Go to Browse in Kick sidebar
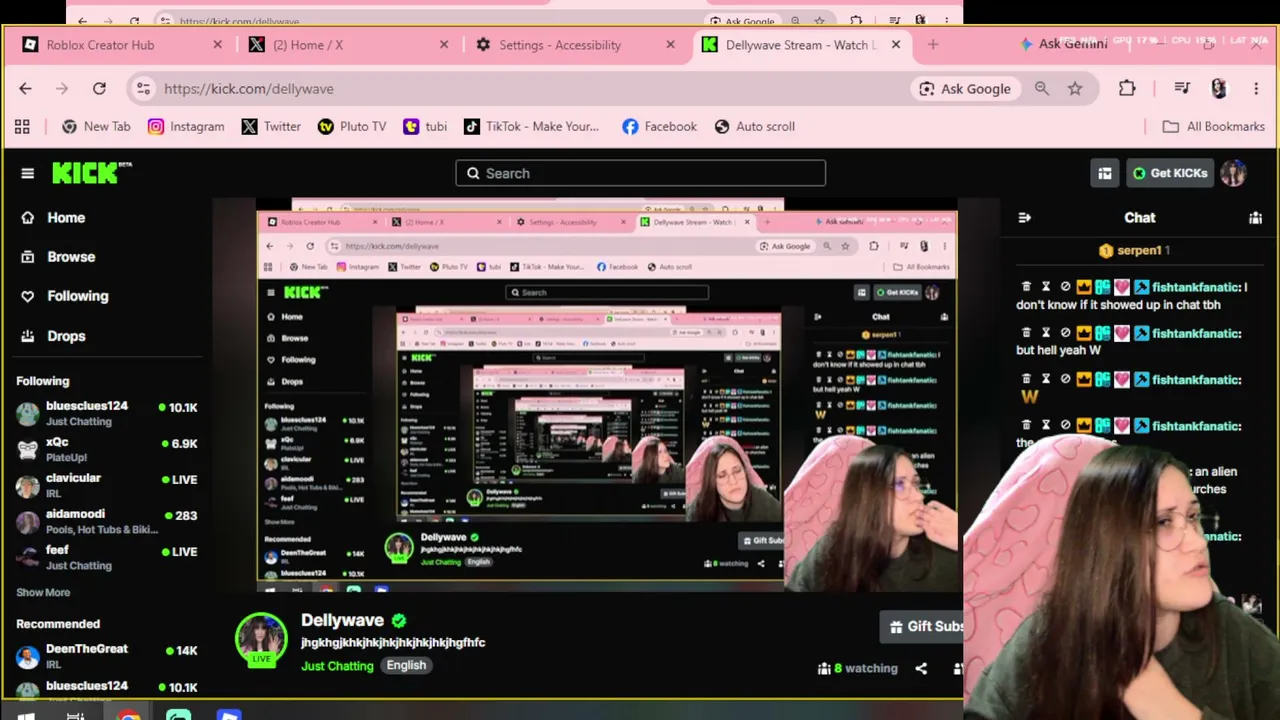 tap(59, 257)
